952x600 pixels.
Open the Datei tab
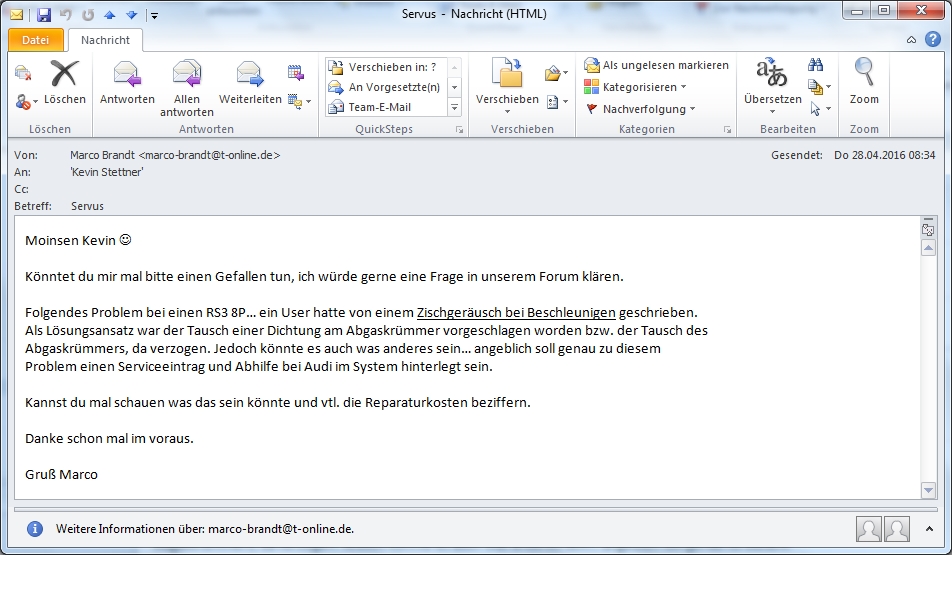[x=35, y=40]
